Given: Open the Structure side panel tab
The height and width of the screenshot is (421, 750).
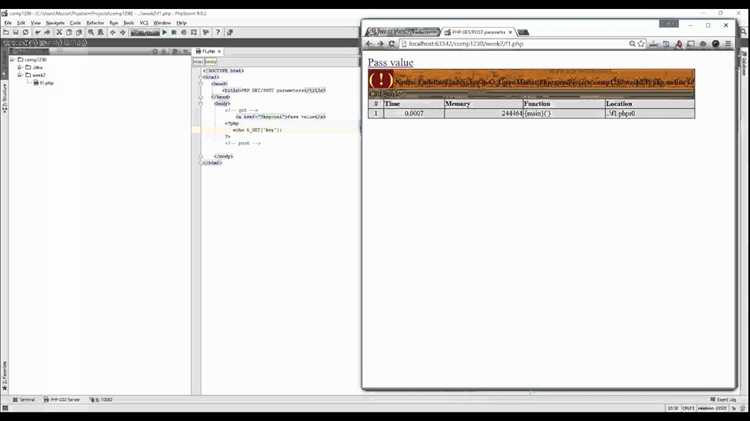Looking at the screenshot, I should tap(5, 98).
